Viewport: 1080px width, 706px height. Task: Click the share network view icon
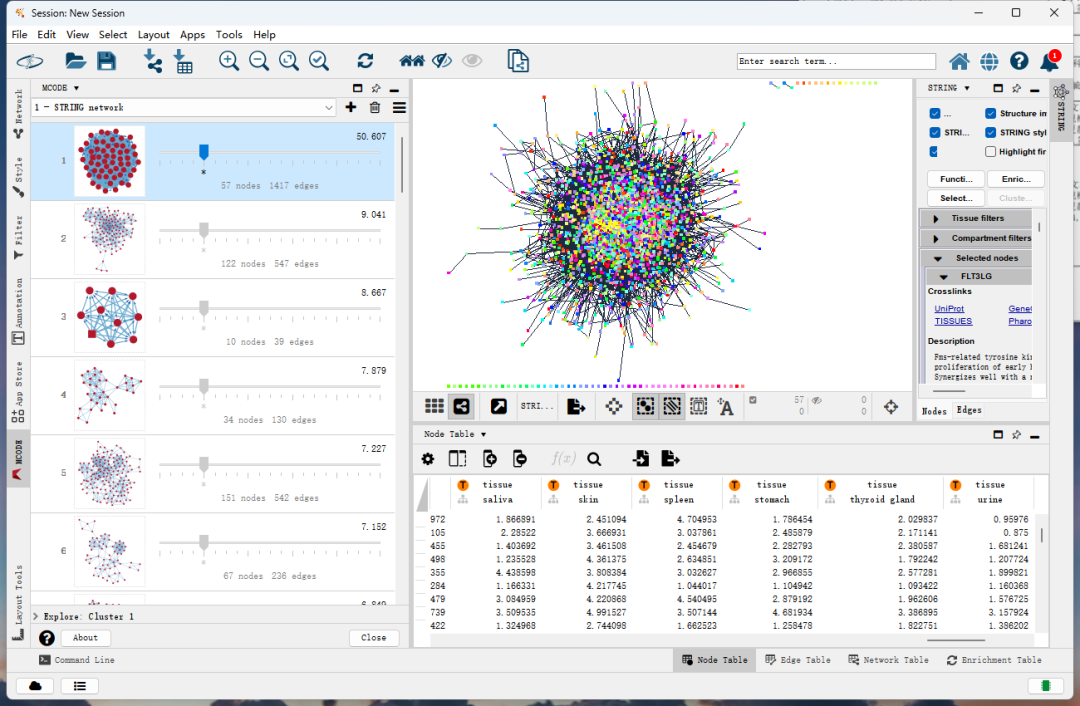[x=461, y=406]
